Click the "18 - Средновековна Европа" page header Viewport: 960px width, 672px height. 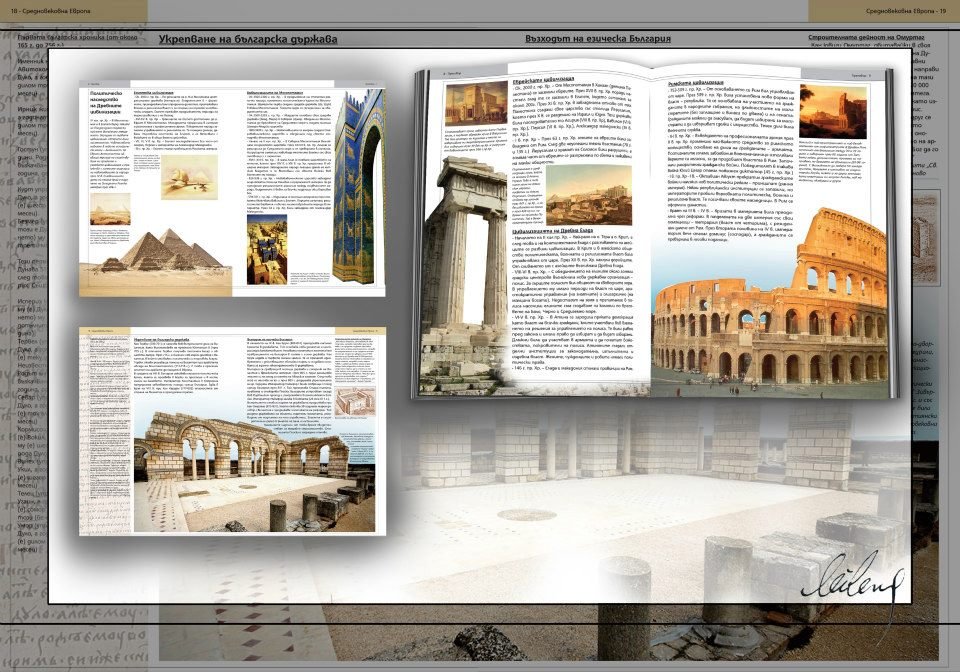50,11
